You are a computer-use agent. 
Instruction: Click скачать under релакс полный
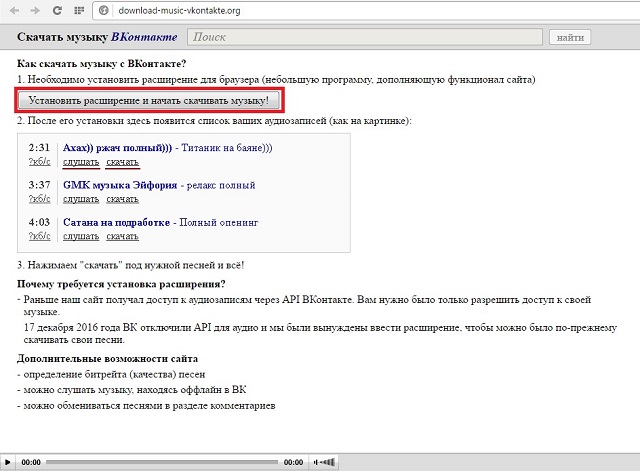point(122,199)
